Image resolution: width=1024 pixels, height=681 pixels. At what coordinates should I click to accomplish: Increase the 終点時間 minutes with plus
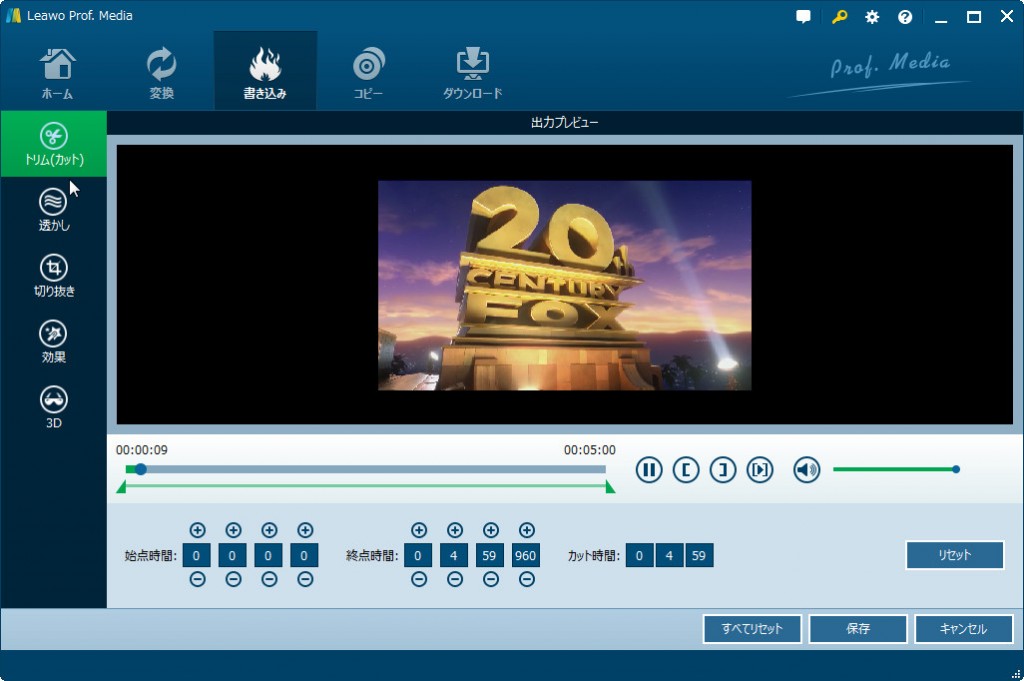tap(455, 530)
